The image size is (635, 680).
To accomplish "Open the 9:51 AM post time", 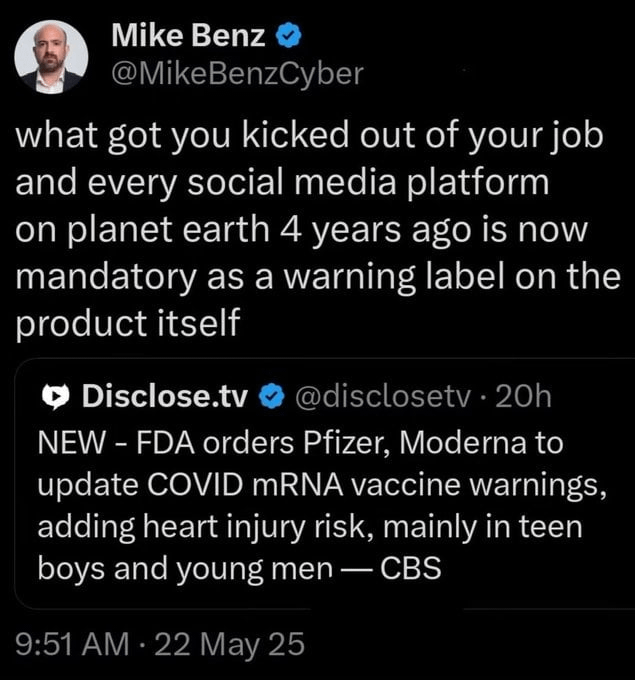I will tap(72, 644).
